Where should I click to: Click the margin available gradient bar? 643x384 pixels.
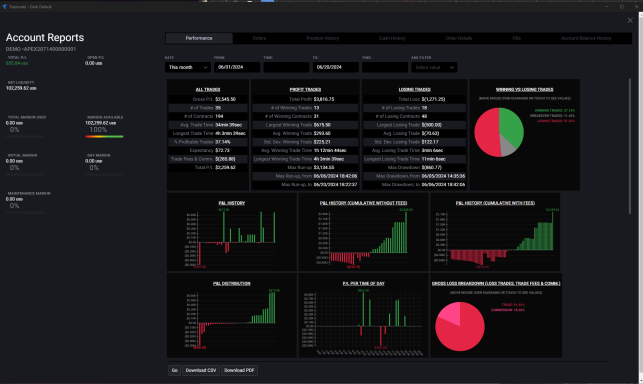click(x=104, y=136)
